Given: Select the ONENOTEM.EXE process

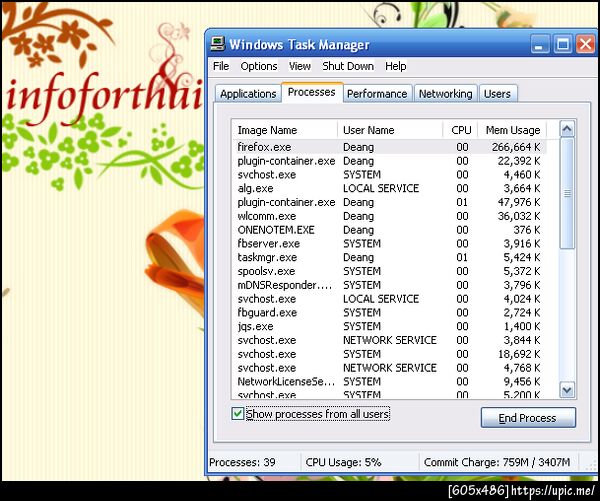Looking at the screenshot, I should 390,230.
